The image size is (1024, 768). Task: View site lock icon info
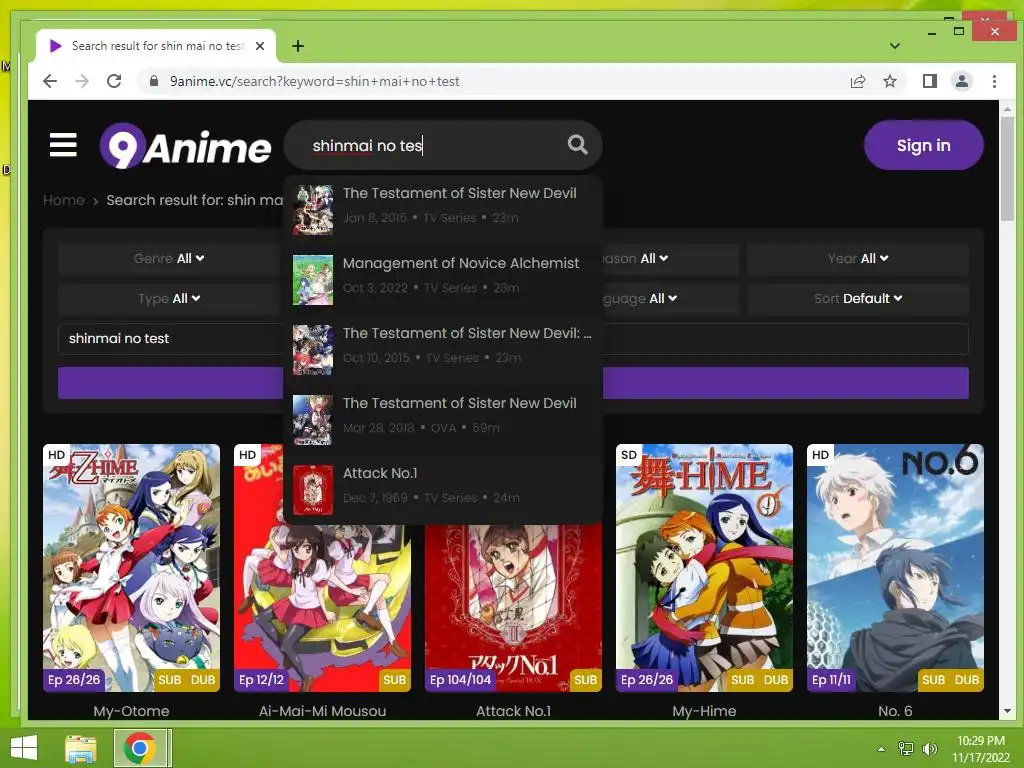(x=154, y=81)
